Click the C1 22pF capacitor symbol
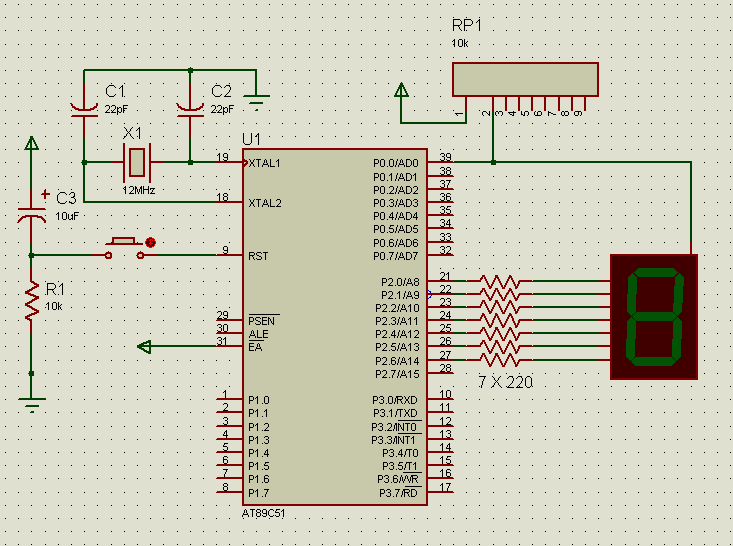 [84, 108]
